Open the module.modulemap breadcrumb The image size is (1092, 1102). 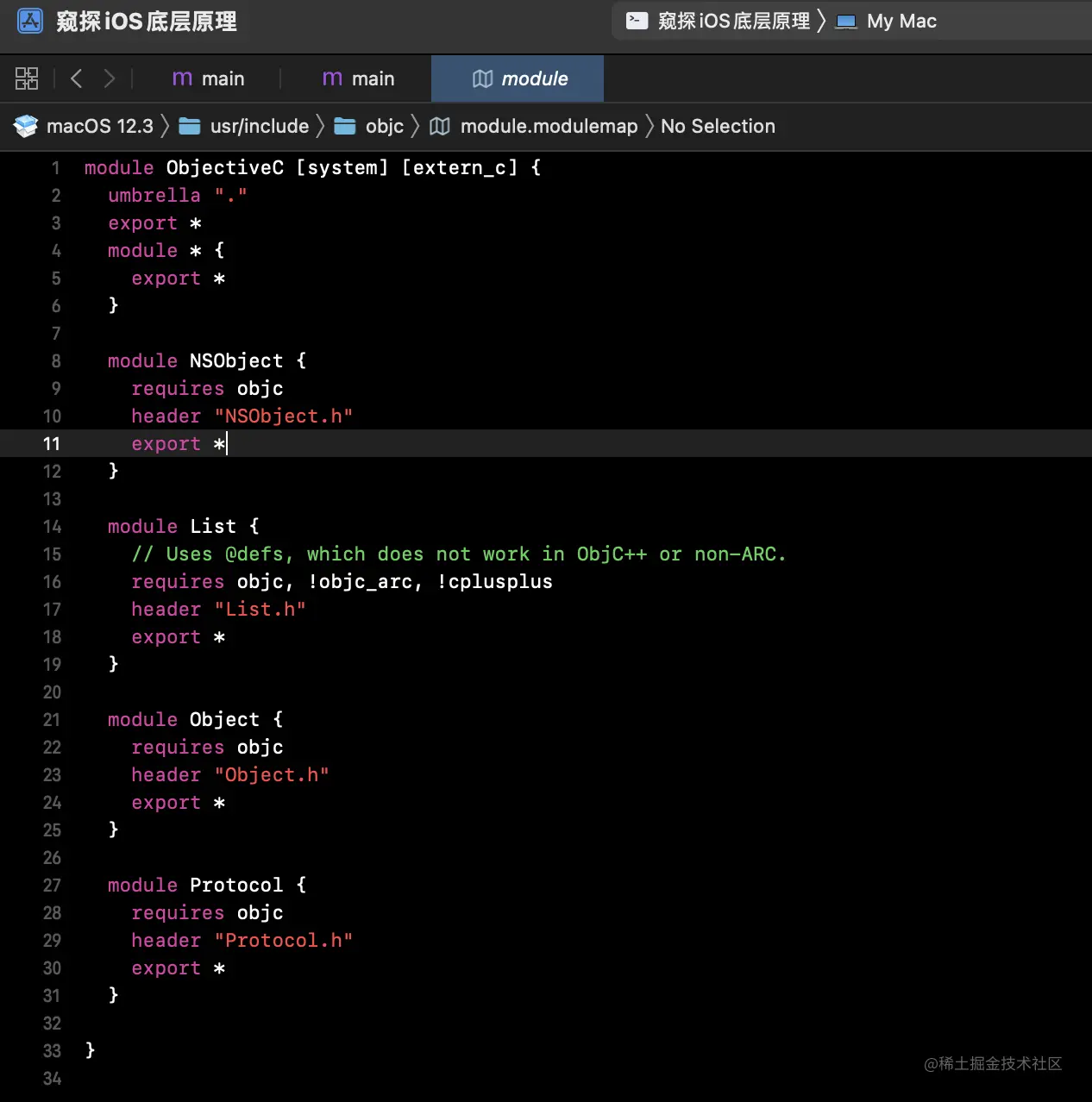(549, 126)
